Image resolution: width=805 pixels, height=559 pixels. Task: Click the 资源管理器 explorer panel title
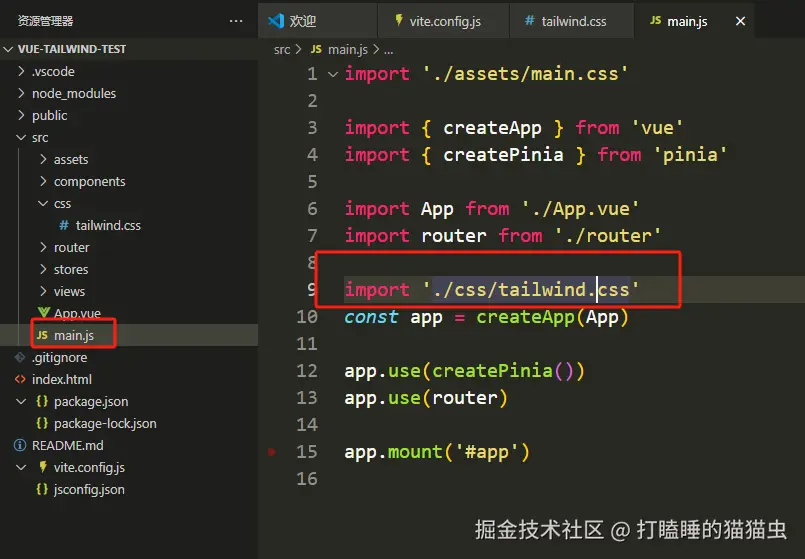45,21
